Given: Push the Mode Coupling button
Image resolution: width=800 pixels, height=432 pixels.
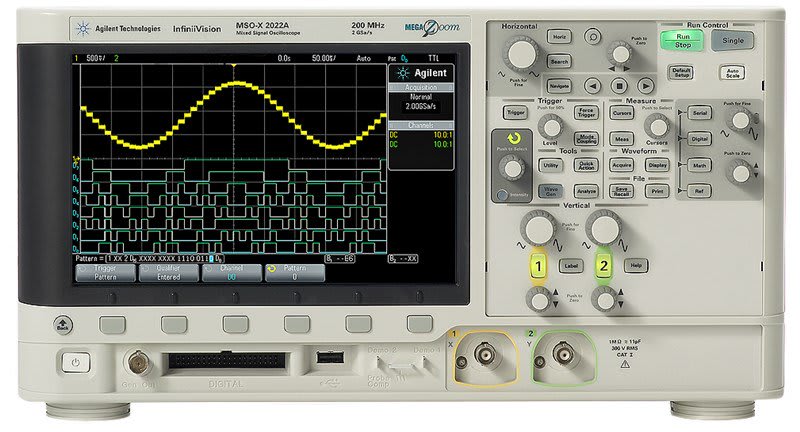Looking at the screenshot, I should tap(586, 139).
